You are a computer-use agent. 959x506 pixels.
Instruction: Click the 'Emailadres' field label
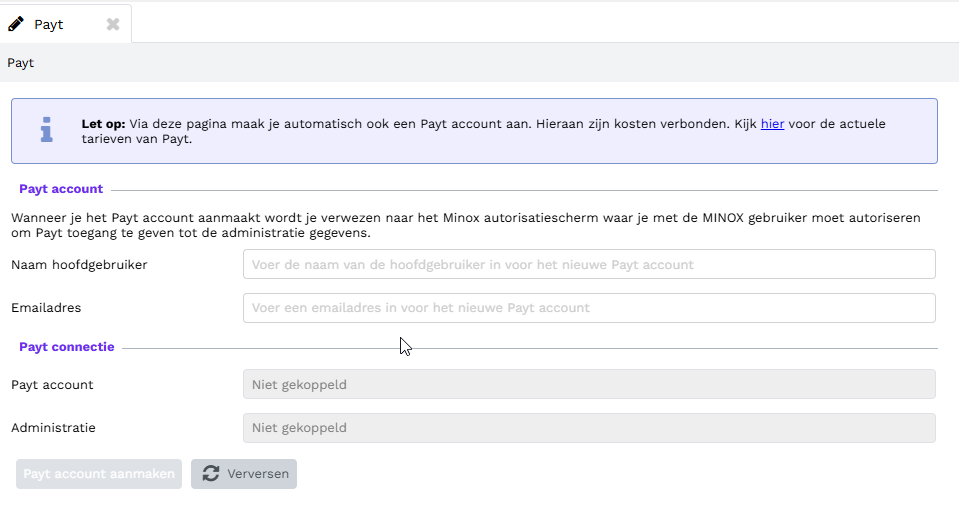point(46,308)
